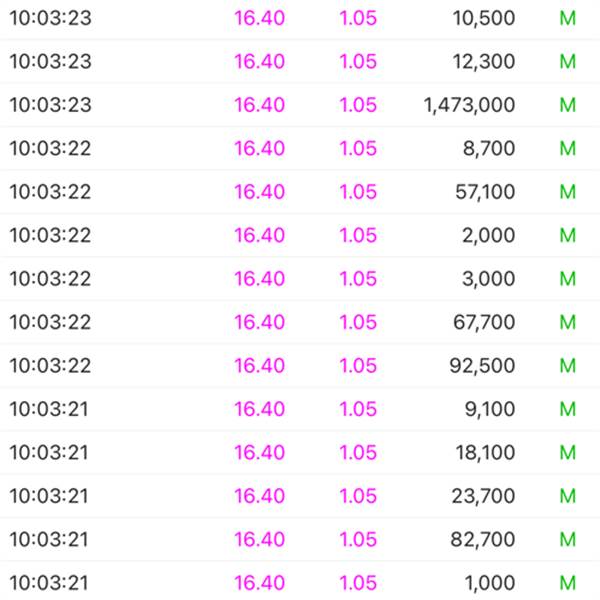Click the 1.05 change value beside 18,100
This screenshot has height=600, width=600.
pos(358,452)
